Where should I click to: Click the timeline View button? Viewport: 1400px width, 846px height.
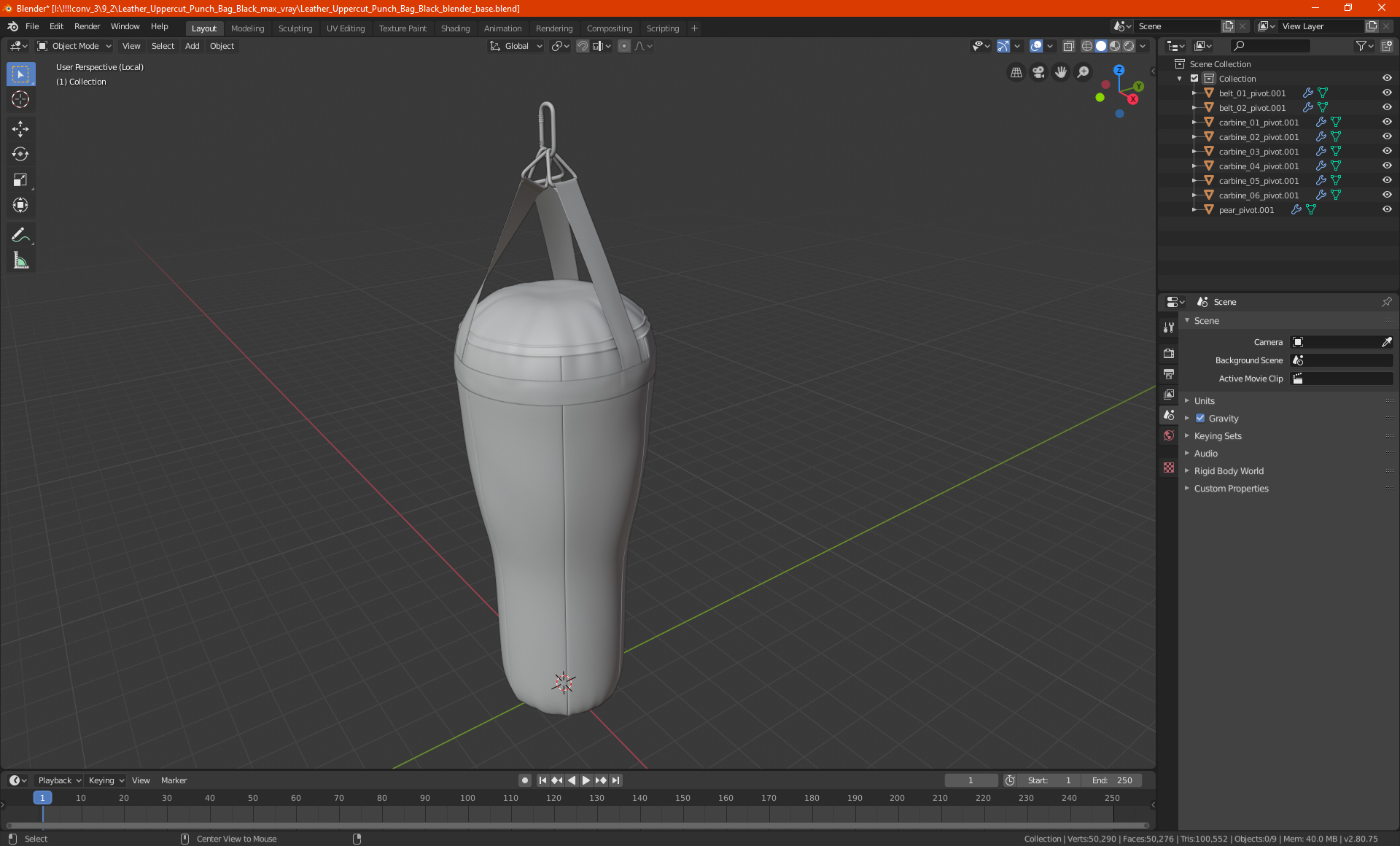(141, 780)
